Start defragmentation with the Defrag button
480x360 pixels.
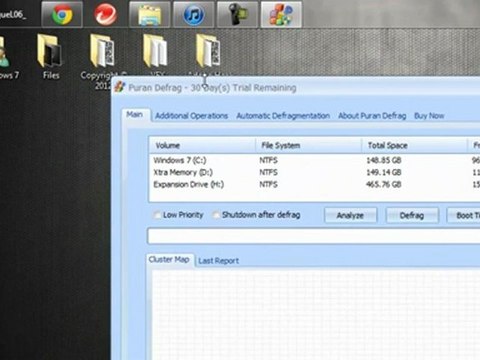click(x=412, y=215)
